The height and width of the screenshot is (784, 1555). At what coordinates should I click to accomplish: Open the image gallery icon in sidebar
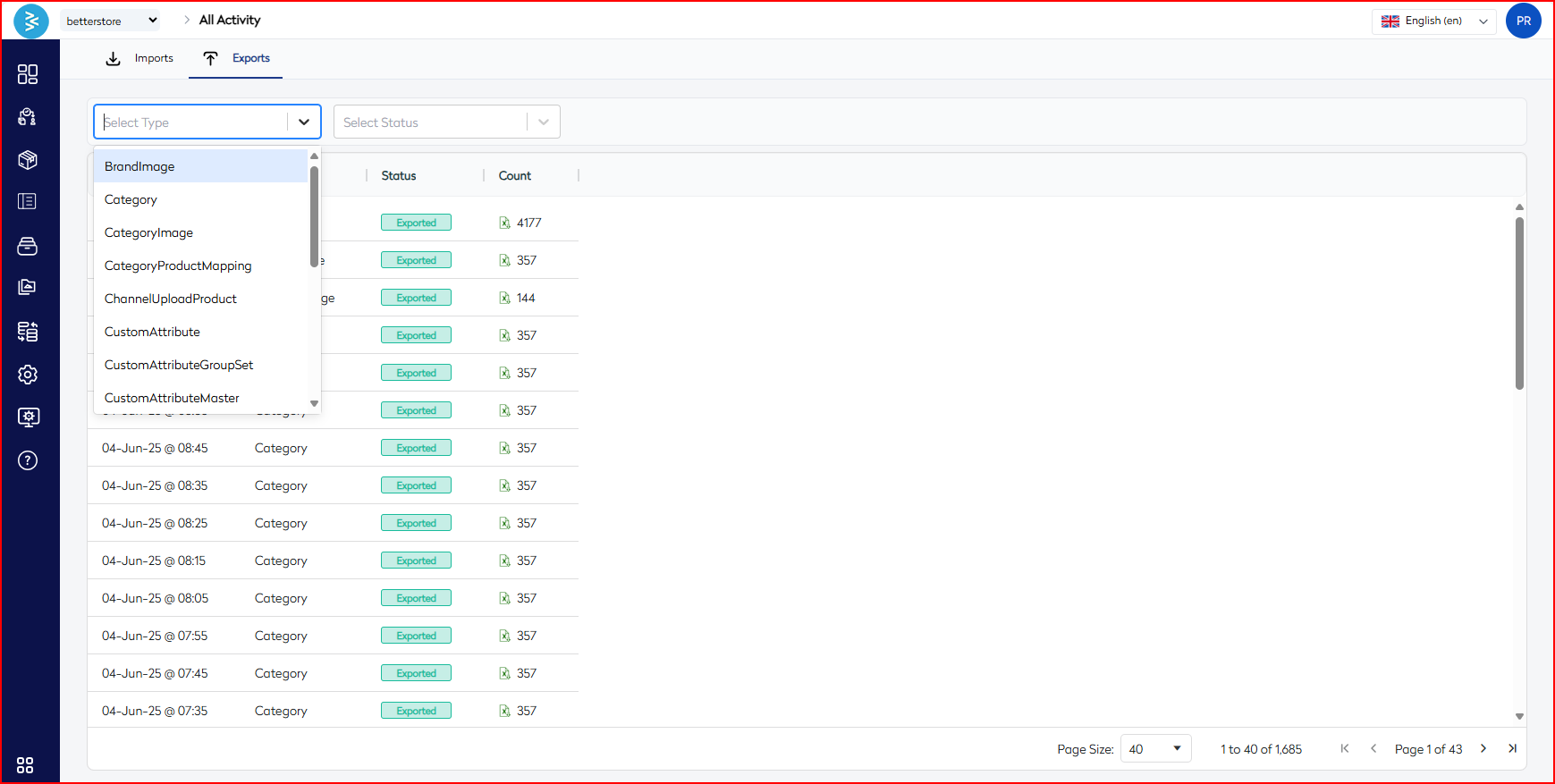28,287
